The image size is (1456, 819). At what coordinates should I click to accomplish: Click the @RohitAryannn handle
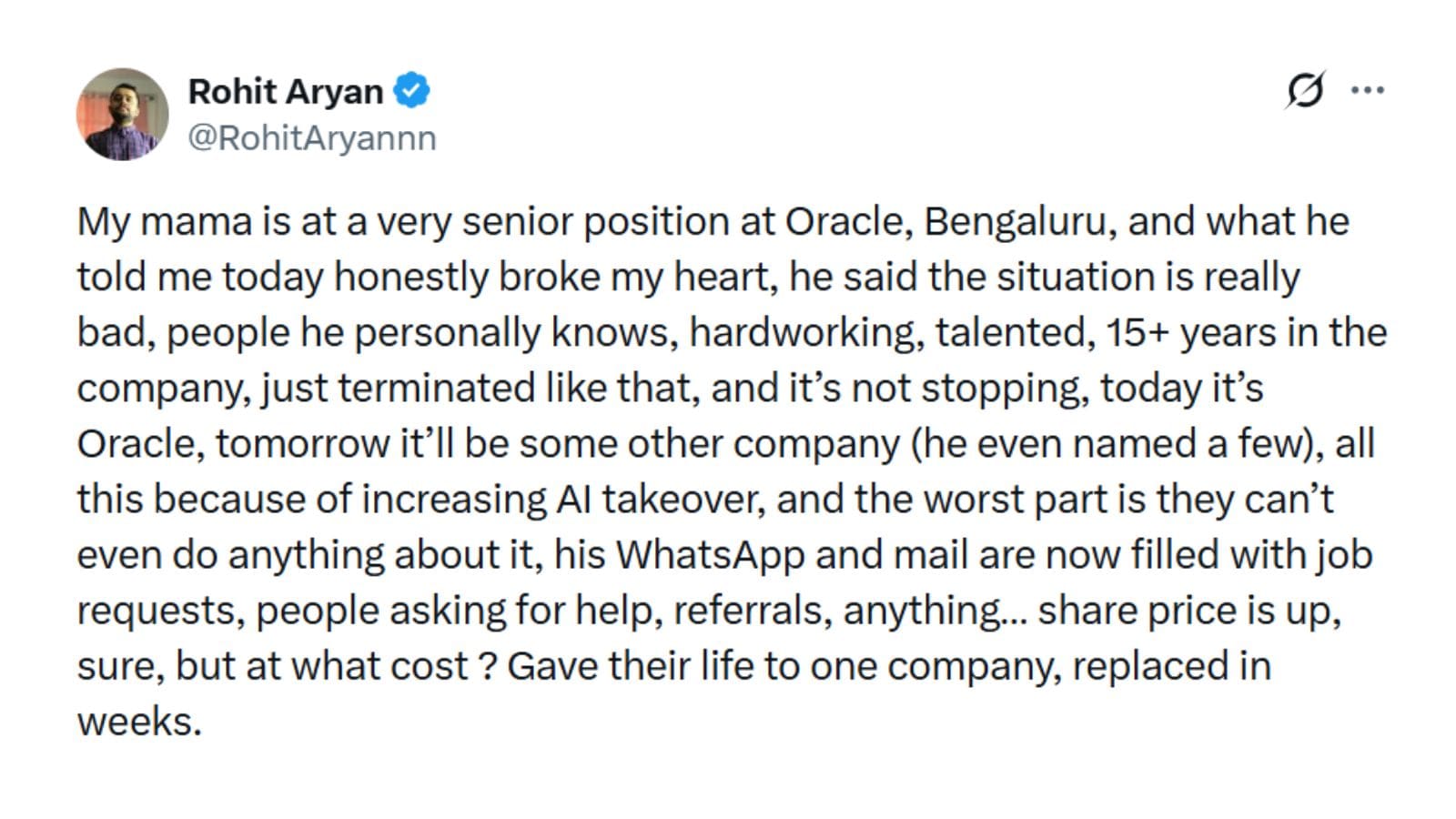pos(311,136)
